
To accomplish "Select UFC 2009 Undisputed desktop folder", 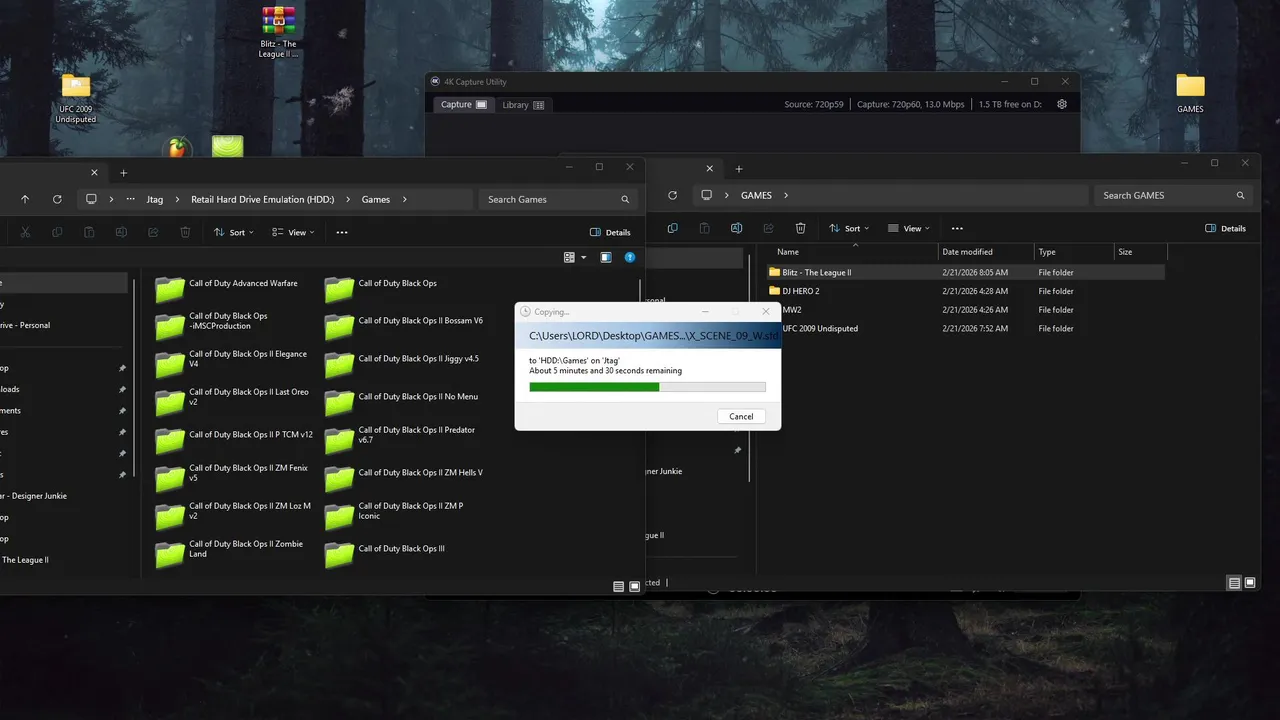I will click(76, 99).
